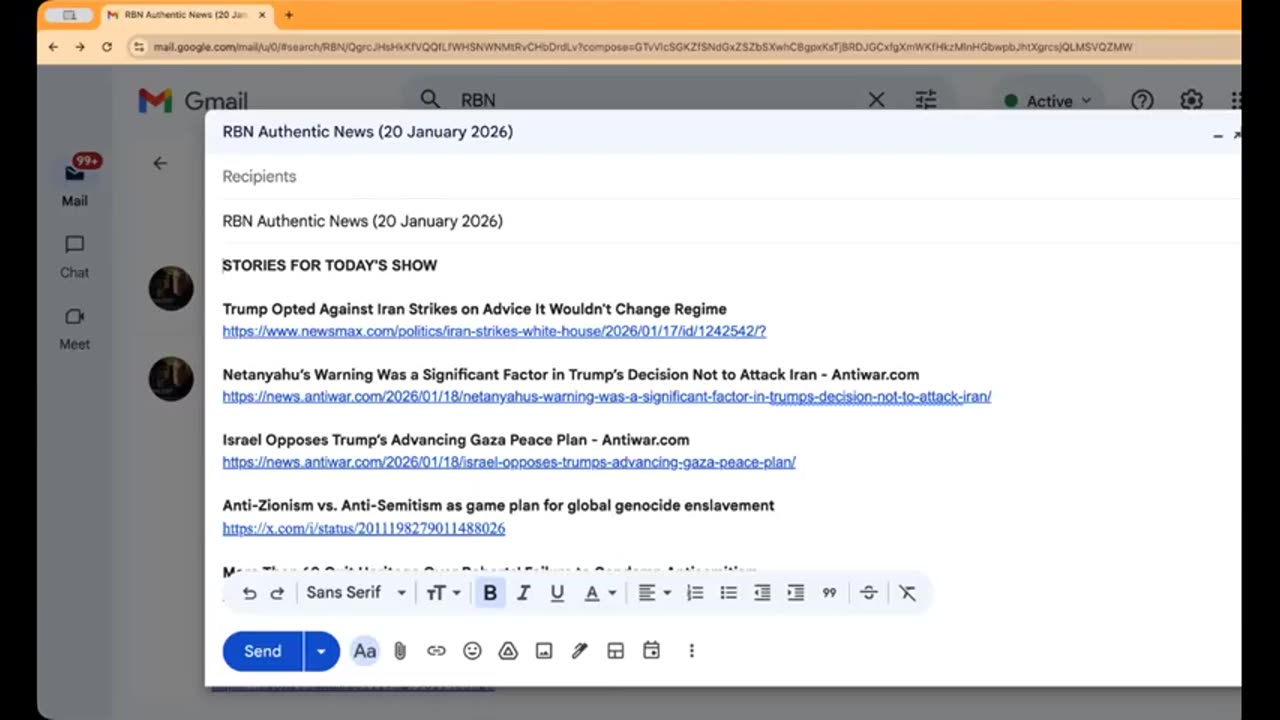Click Anti-Zionism vs. Anti-Semitism headline text

(x=499, y=506)
